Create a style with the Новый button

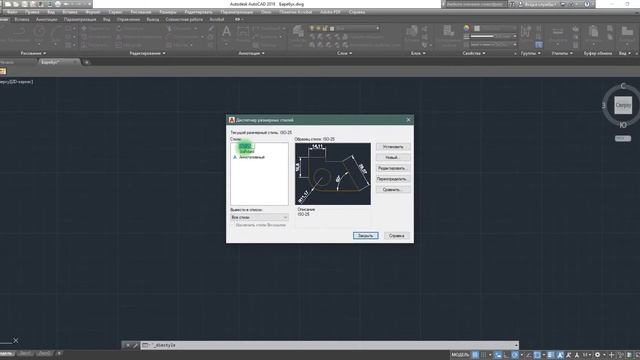pos(393,157)
